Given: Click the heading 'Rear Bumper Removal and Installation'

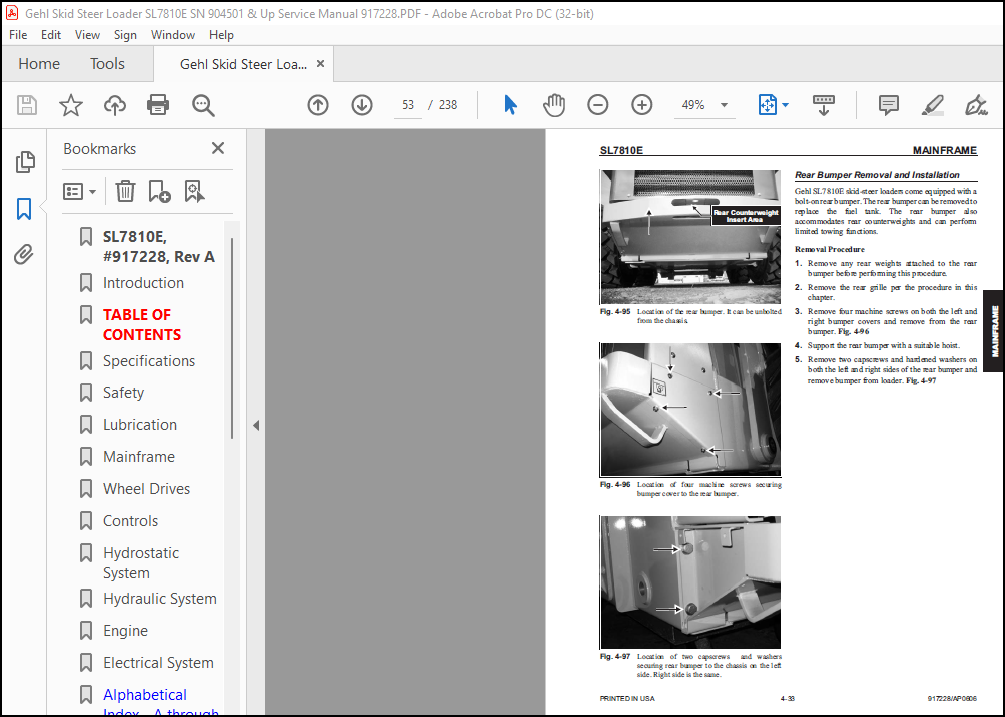Looking at the screenshot, I should click(x=877, y=175).
